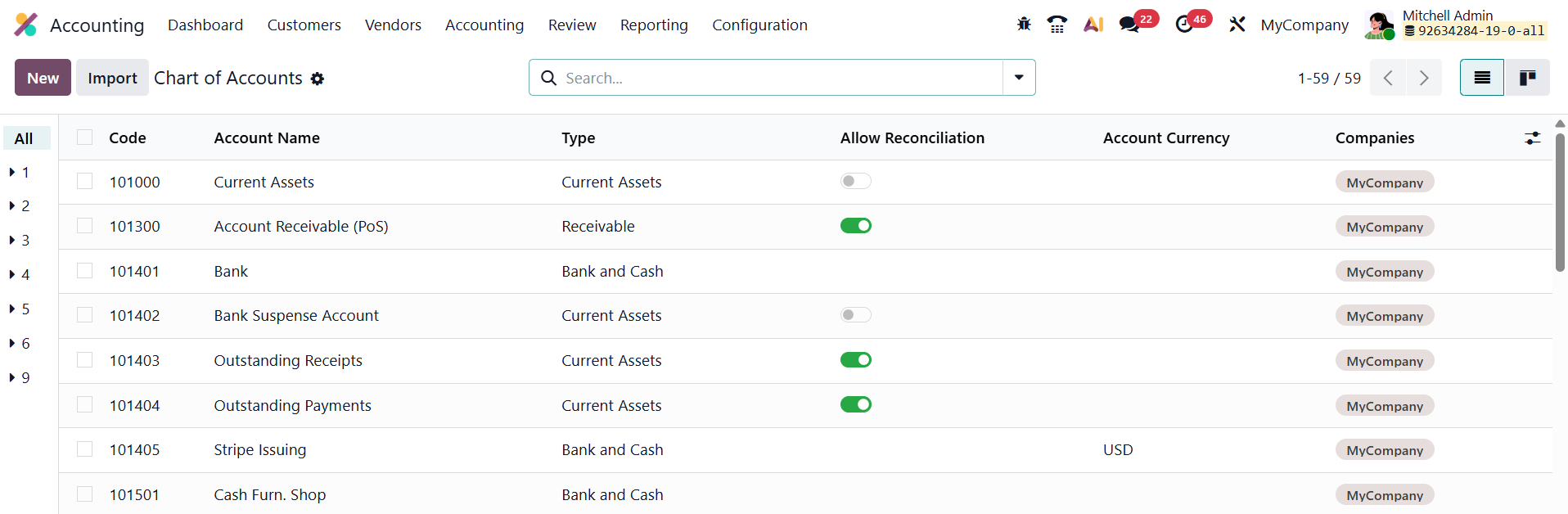Click the New button
This screenshot has height=514, width=1568.
[43, 78]
